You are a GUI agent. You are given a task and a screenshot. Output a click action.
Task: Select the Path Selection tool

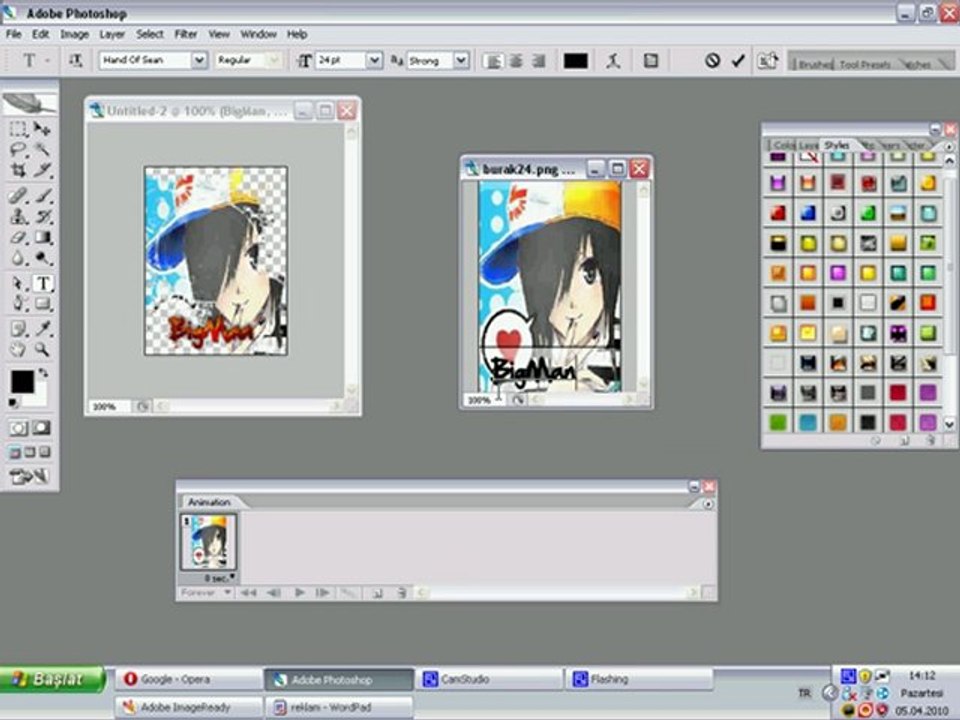pos(18,283)
